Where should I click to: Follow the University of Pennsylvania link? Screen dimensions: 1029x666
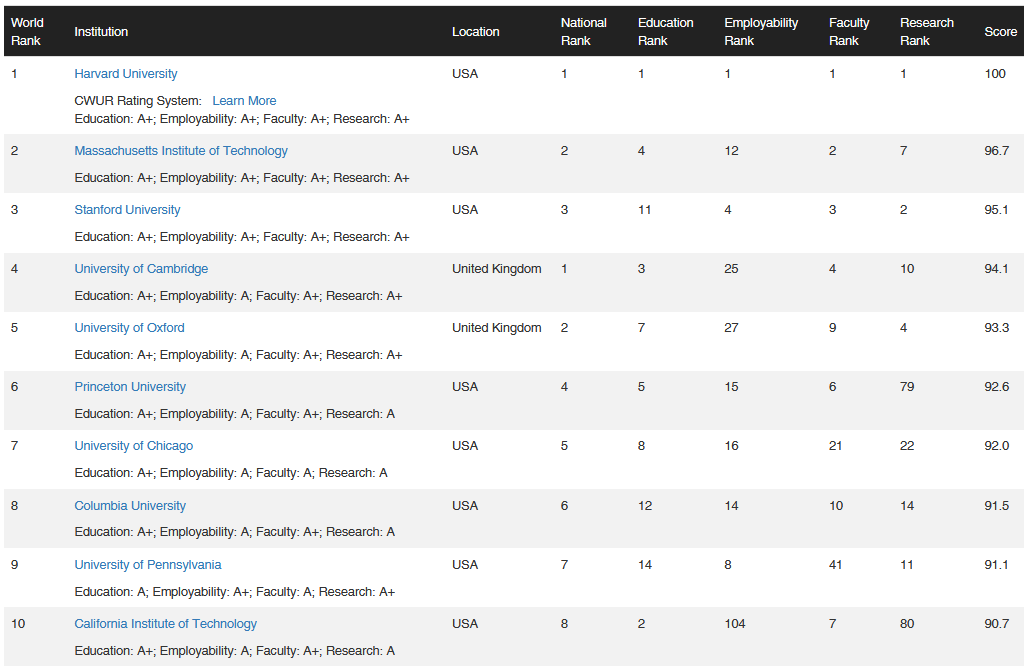tap(148, 564)
